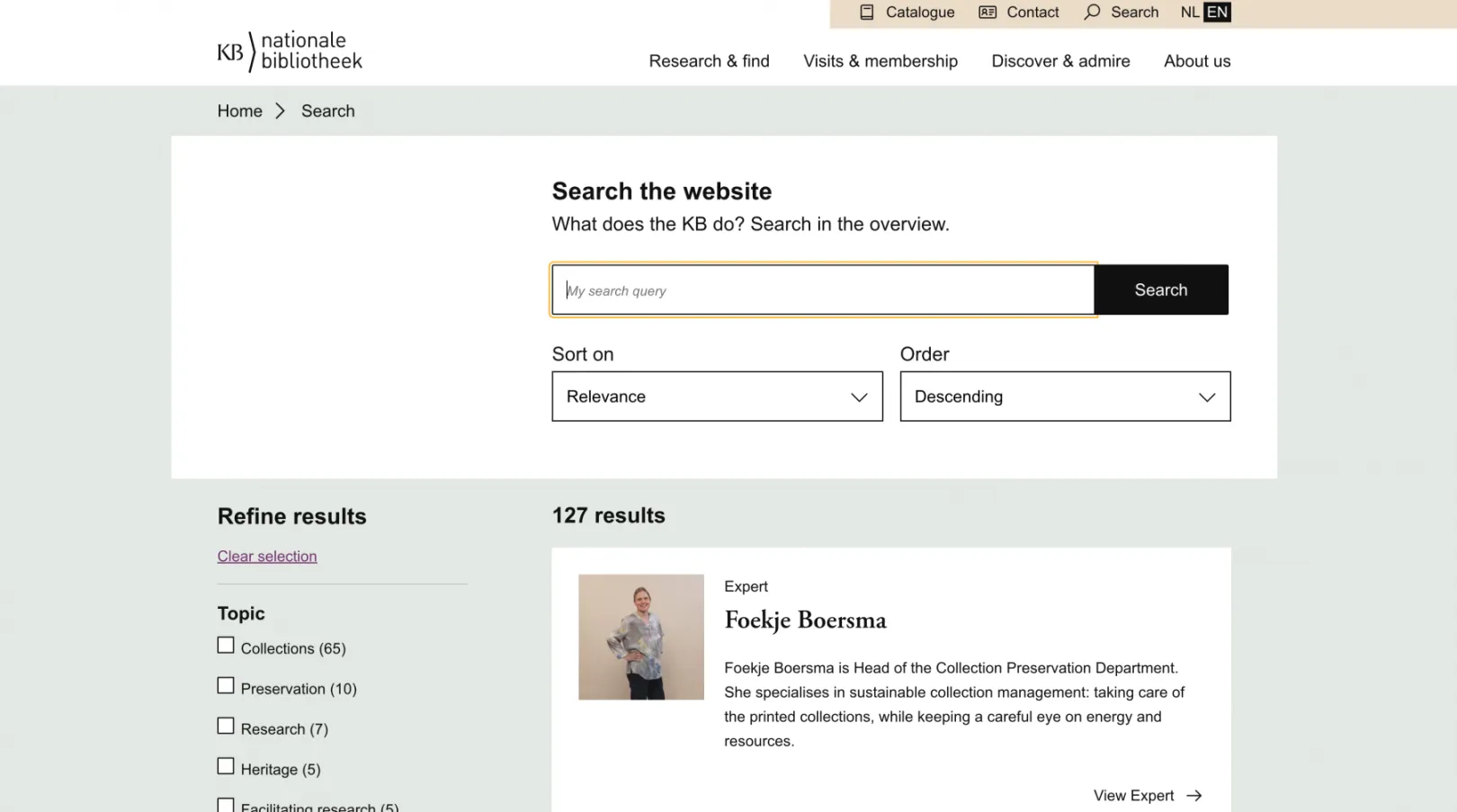Open the About us menu
This screenshot has height=812, width=1457.
(1197, 61)
